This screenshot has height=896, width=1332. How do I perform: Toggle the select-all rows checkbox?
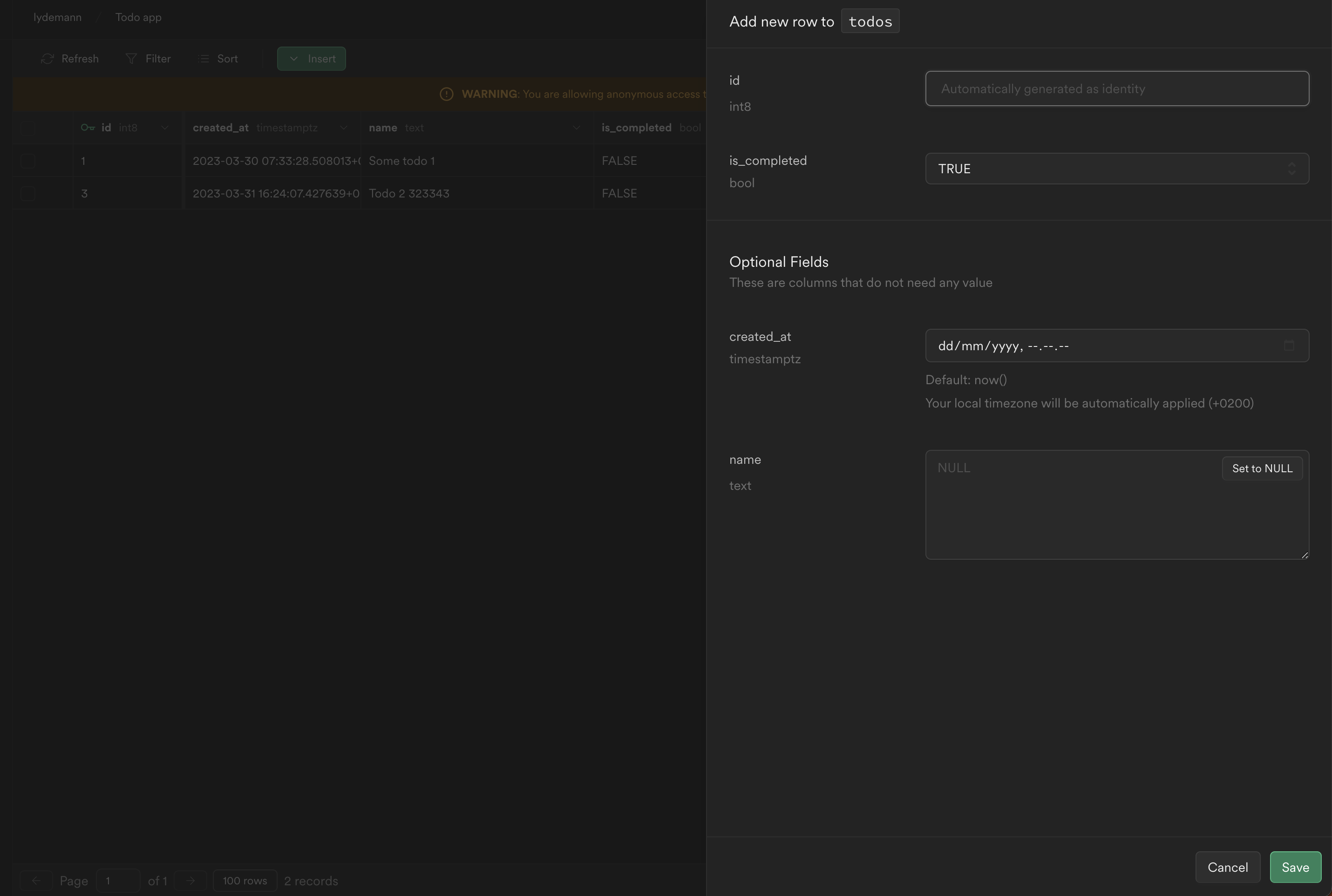28,128
